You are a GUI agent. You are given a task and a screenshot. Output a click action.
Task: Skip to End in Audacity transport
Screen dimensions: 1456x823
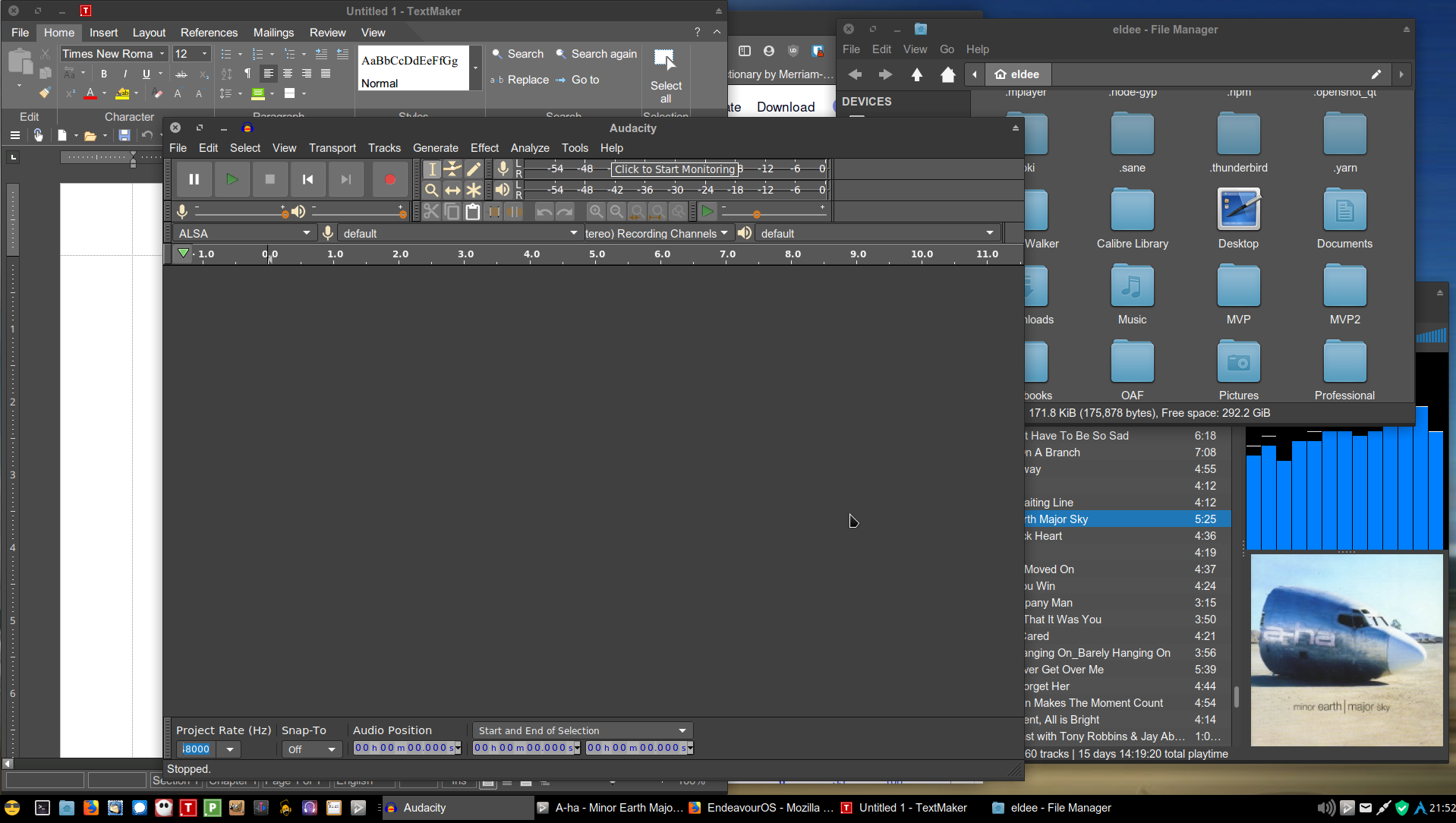[345, 179]
